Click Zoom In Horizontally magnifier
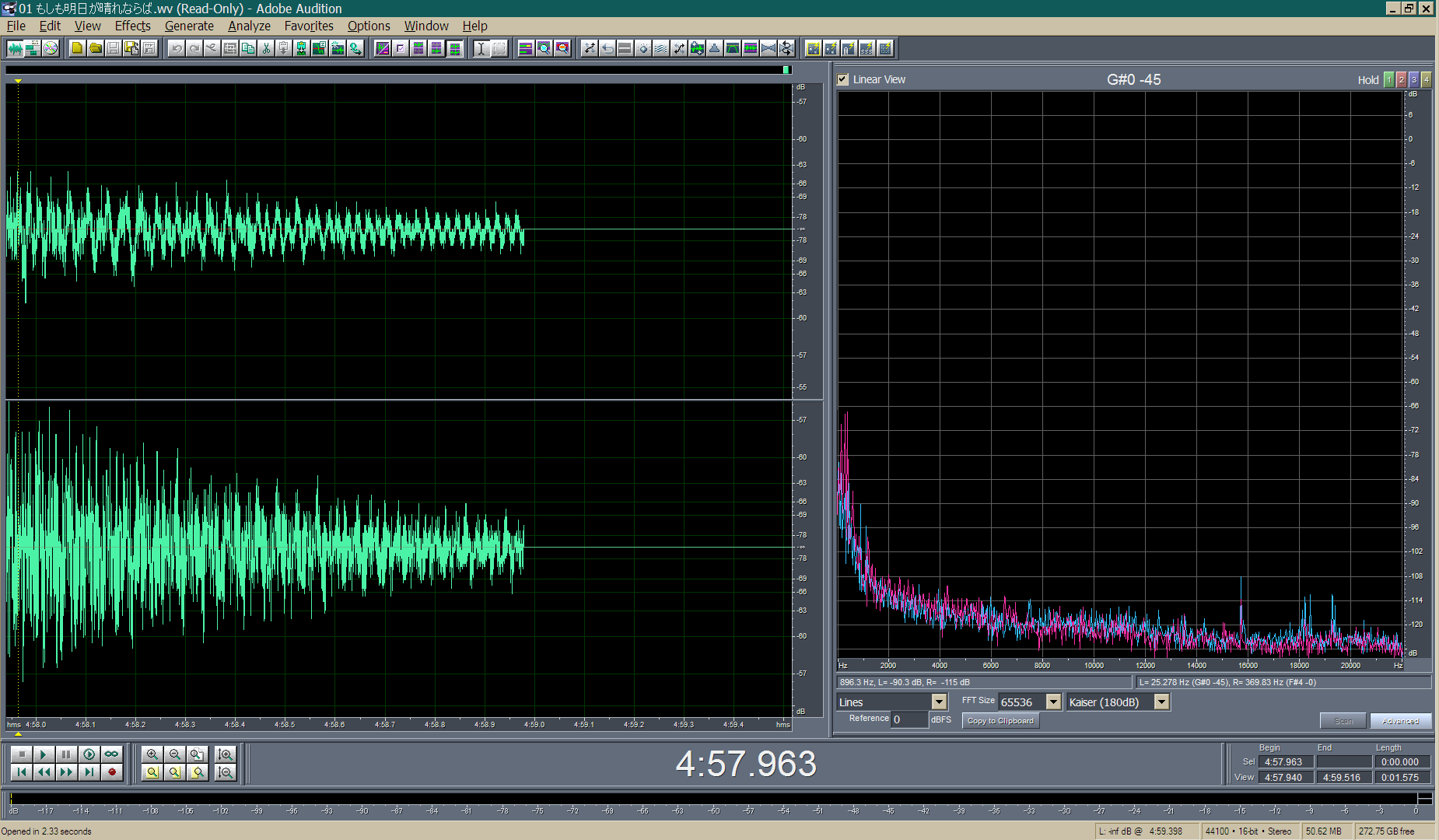Screen dimensions: 1439x840 pos(152,754)
